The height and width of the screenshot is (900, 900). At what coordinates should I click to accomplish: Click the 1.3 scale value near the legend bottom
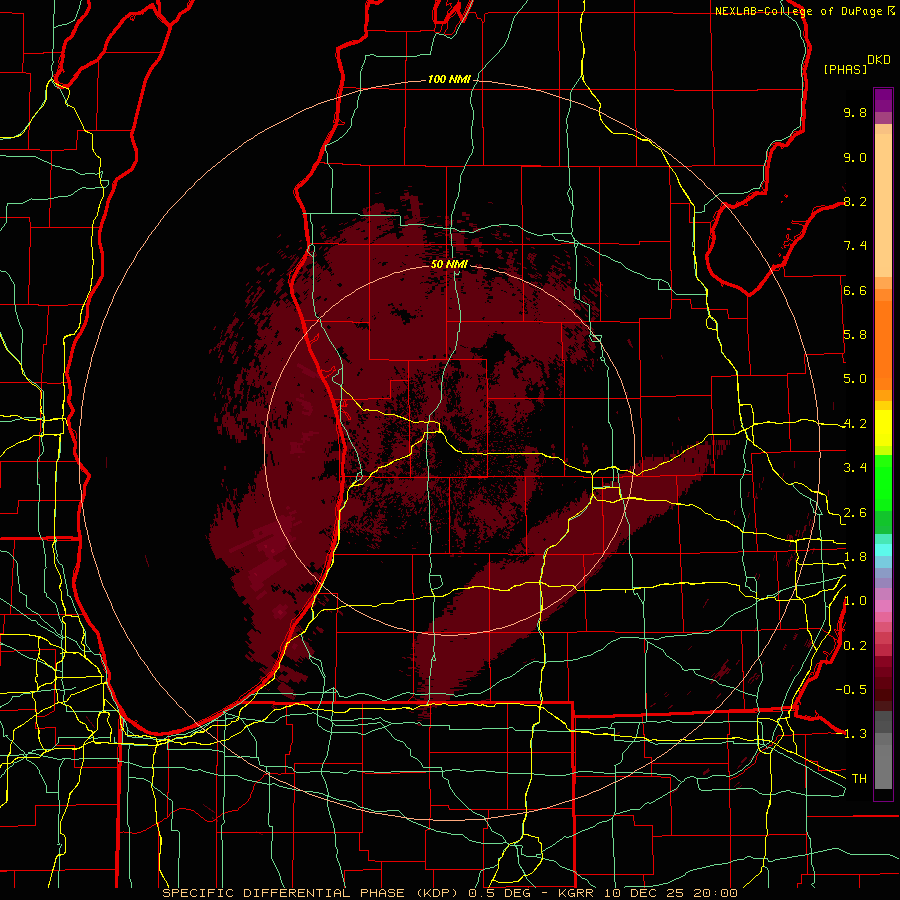pos(855,735)
